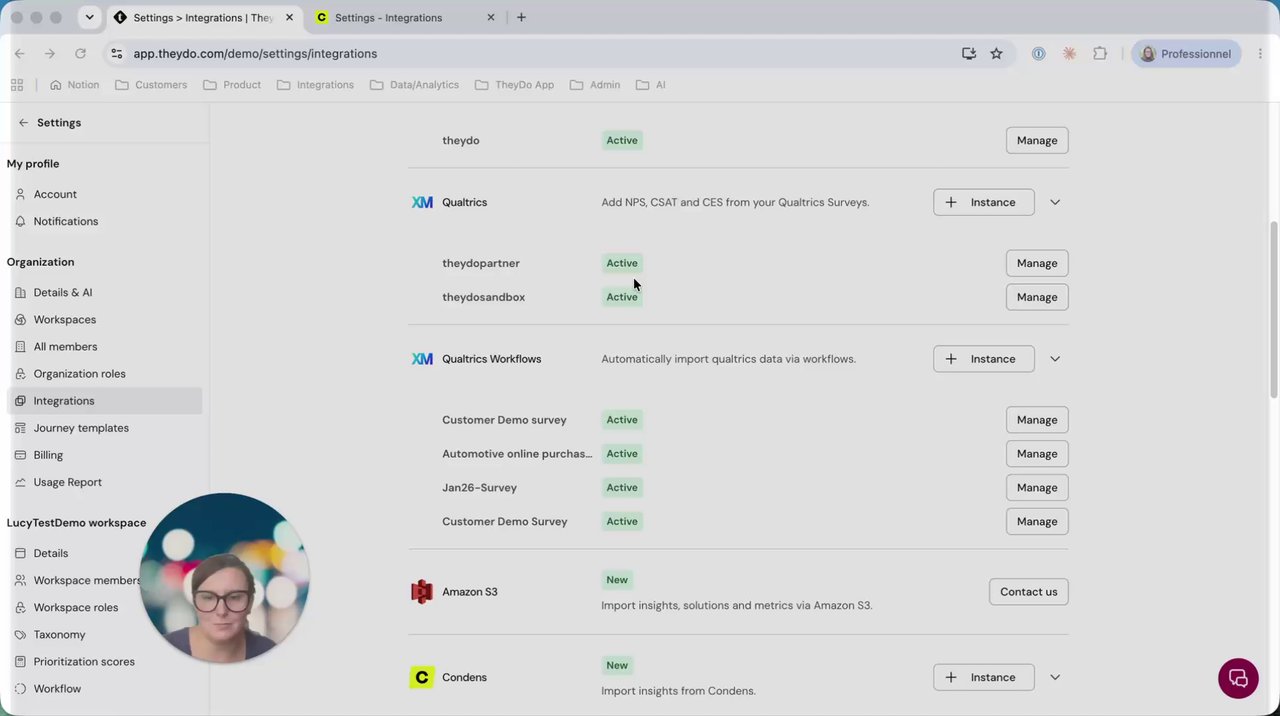Click the browser back arrow
This screenshot has width=1280, height=716.
click(x=20, y=54)
